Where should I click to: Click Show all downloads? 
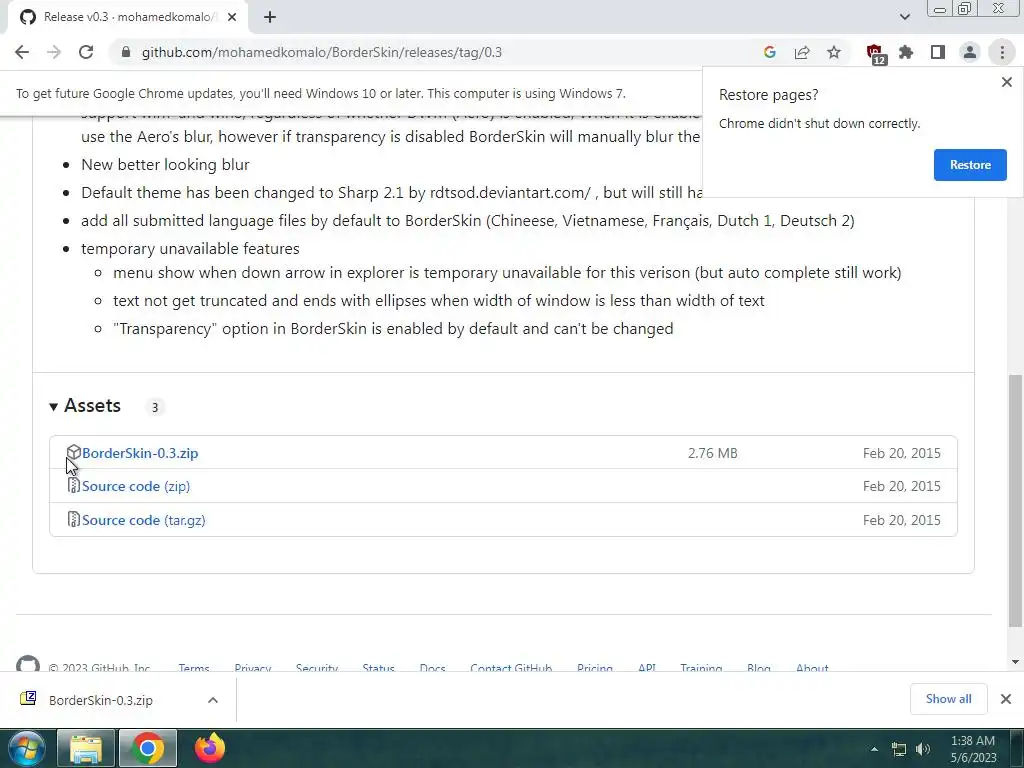[948, 699]
